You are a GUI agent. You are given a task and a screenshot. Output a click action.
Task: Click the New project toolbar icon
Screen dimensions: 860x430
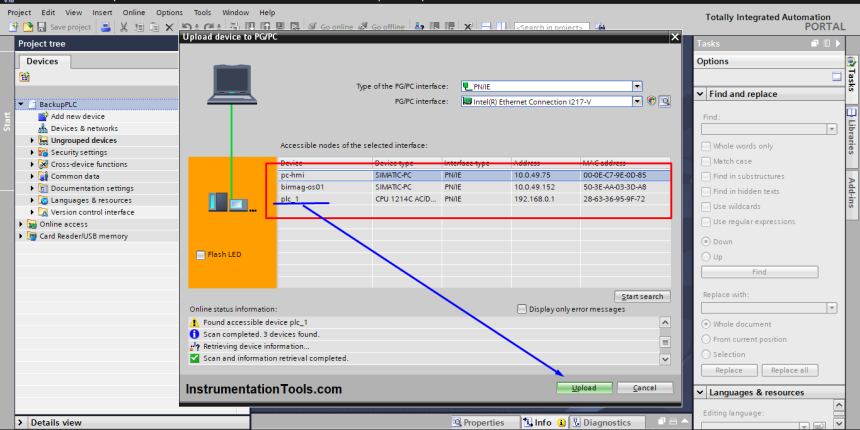coord(14,26)
